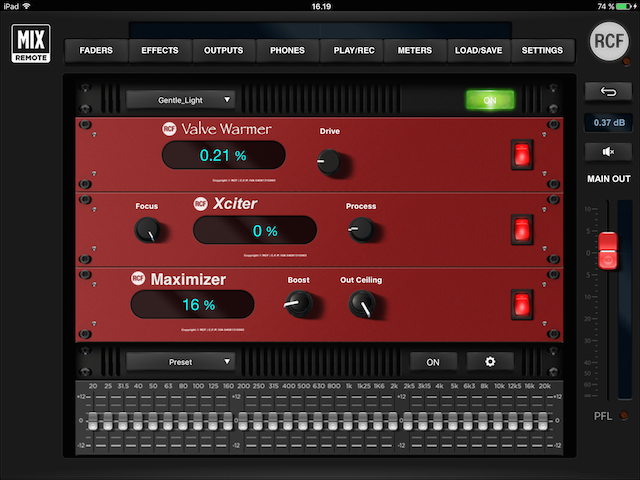Click the 1k equalizer fader
The image size is (640, 480).
pyautogui.click(x=348, y=421)
